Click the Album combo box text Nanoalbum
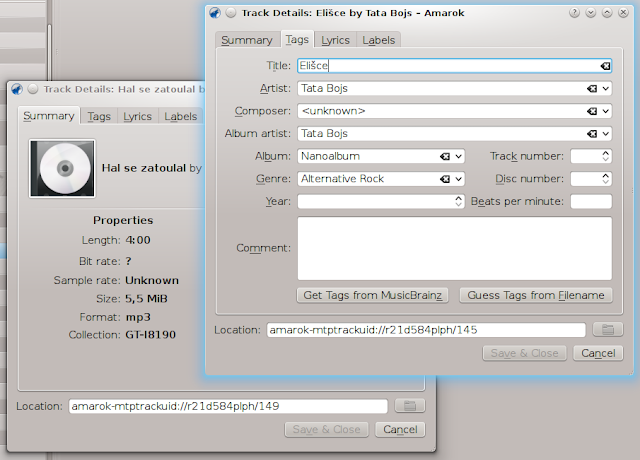 tap(331, 156)
